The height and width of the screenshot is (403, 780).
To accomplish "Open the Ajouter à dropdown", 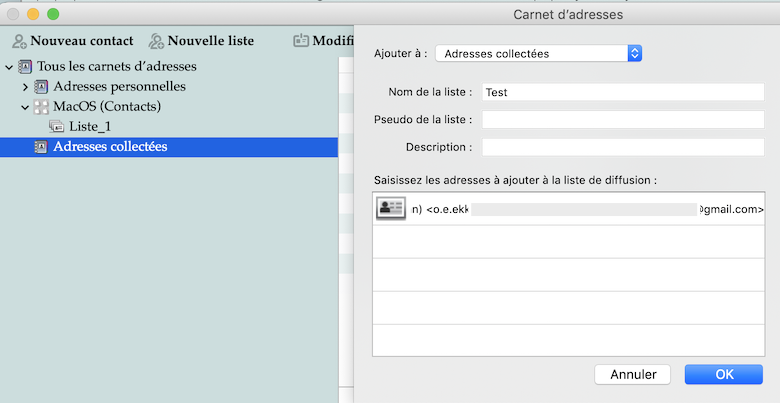I will click(539, 53).
